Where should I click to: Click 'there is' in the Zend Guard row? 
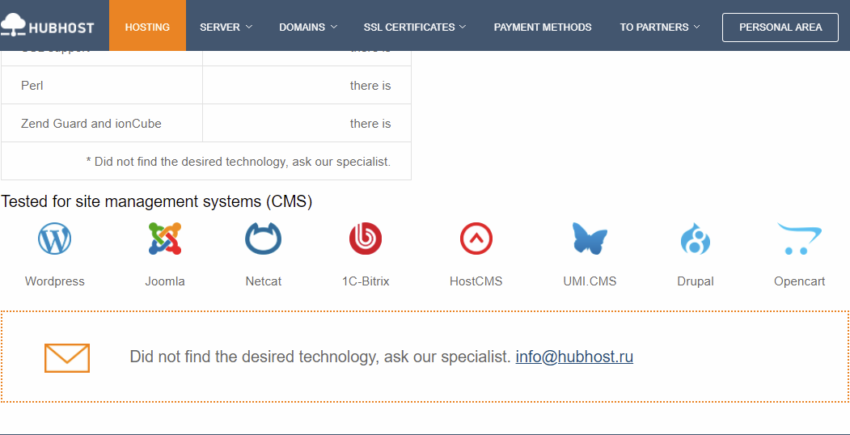[370, 124]
